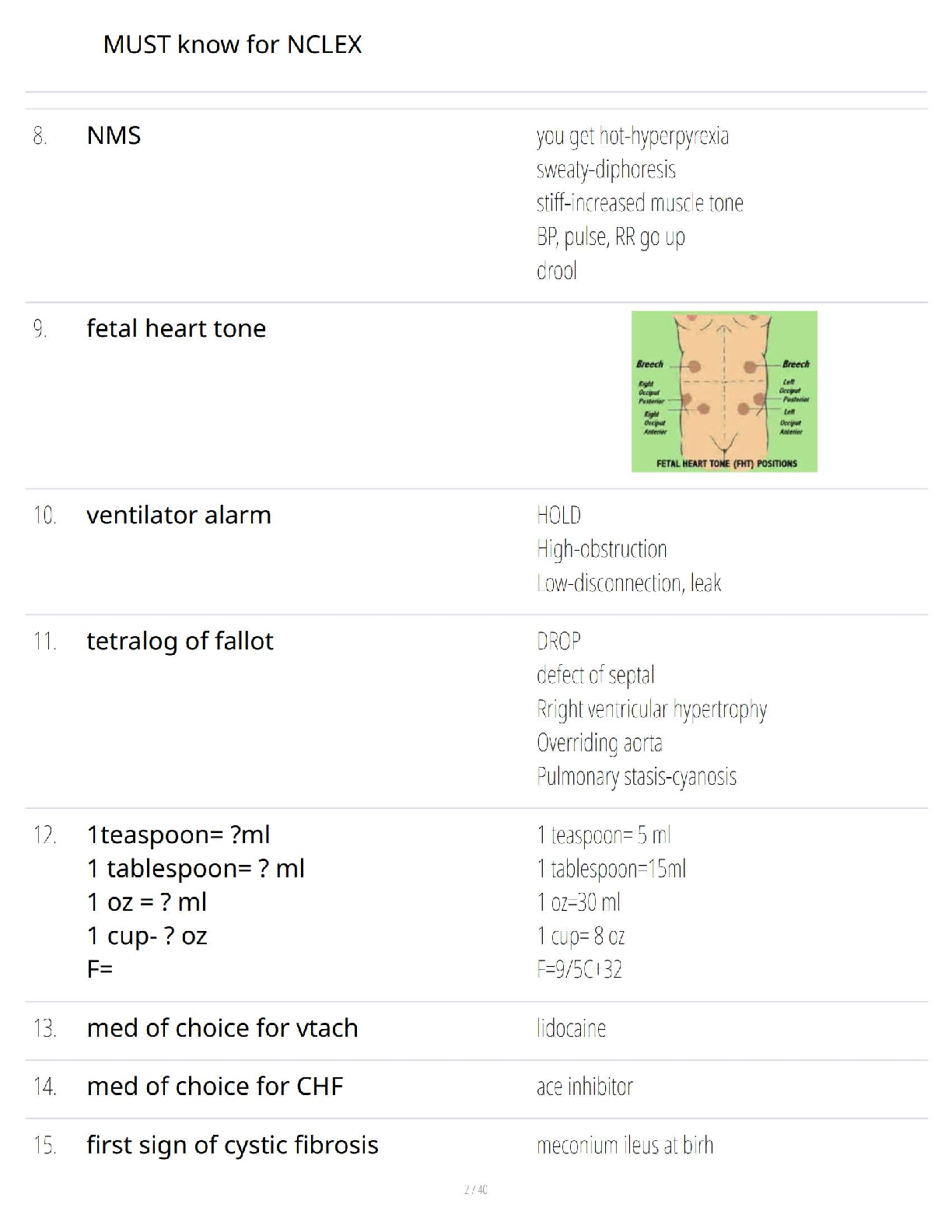Select the "Overriding aorta" line
952x1232 pixels.
point(600,743)
